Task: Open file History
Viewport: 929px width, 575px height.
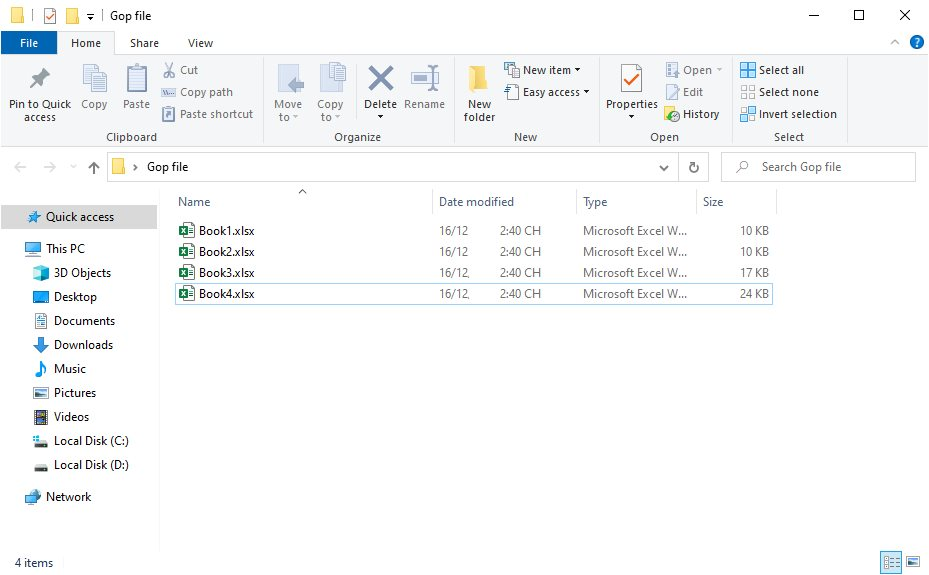Action: (x=692, y=114)
